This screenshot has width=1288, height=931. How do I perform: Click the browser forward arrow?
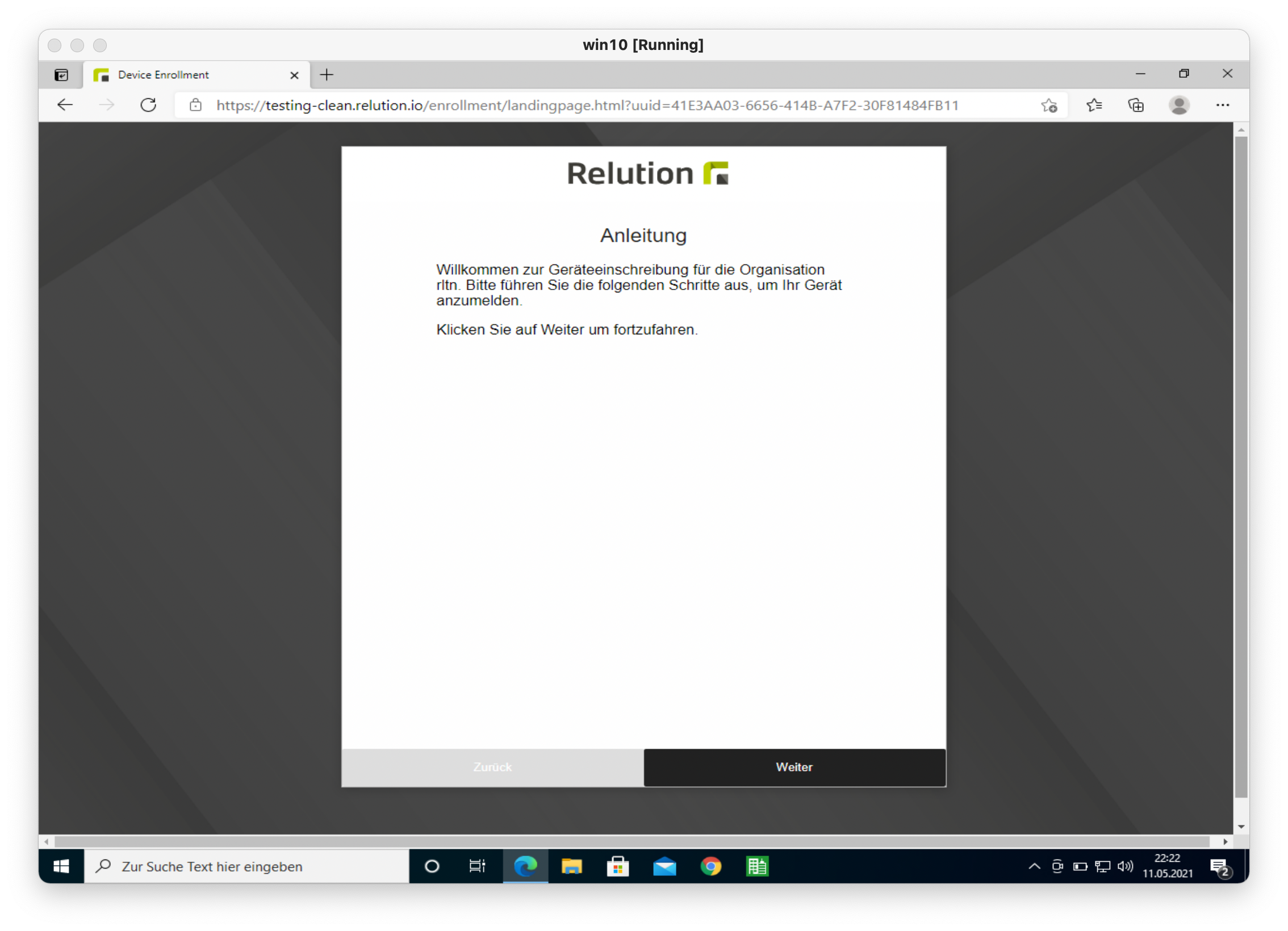point(107,105)
